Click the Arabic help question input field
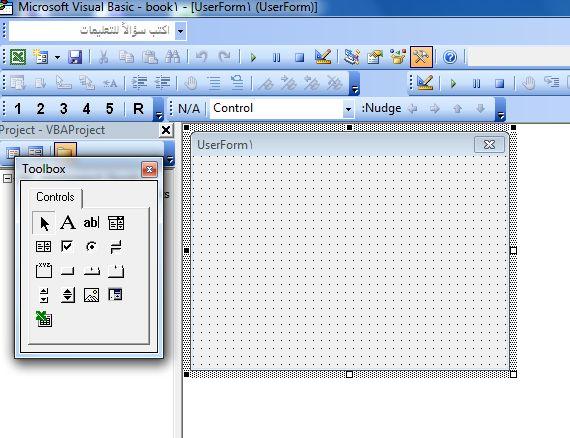The width and height of the screenshot is (570, 438). tap(92, 31)
